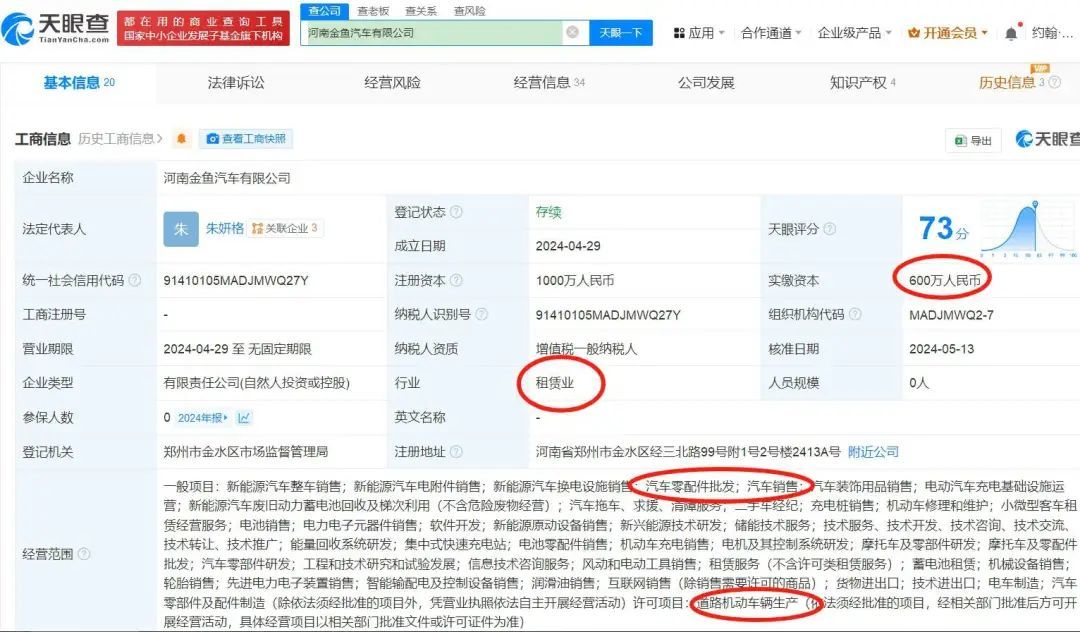1080x632 pixels.
Task: Open the 朱妍格 legal representative link
Action: pos(225,228)
